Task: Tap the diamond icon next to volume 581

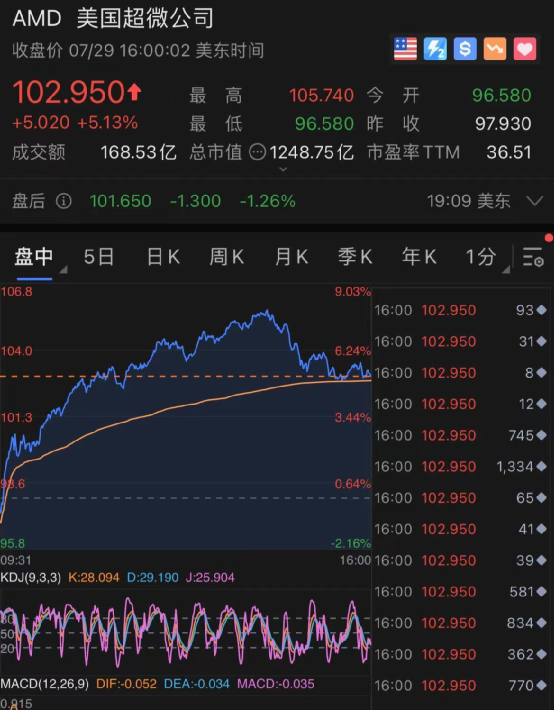Action: (541, 591)
